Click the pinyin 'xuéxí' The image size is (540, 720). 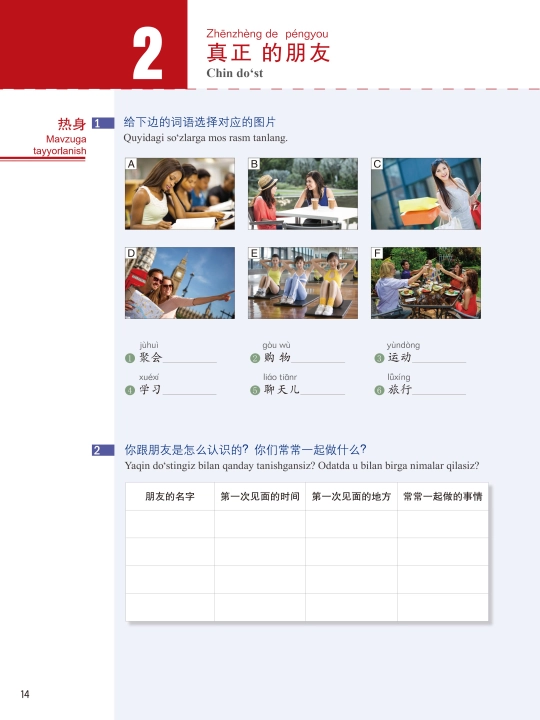point(149,377)
